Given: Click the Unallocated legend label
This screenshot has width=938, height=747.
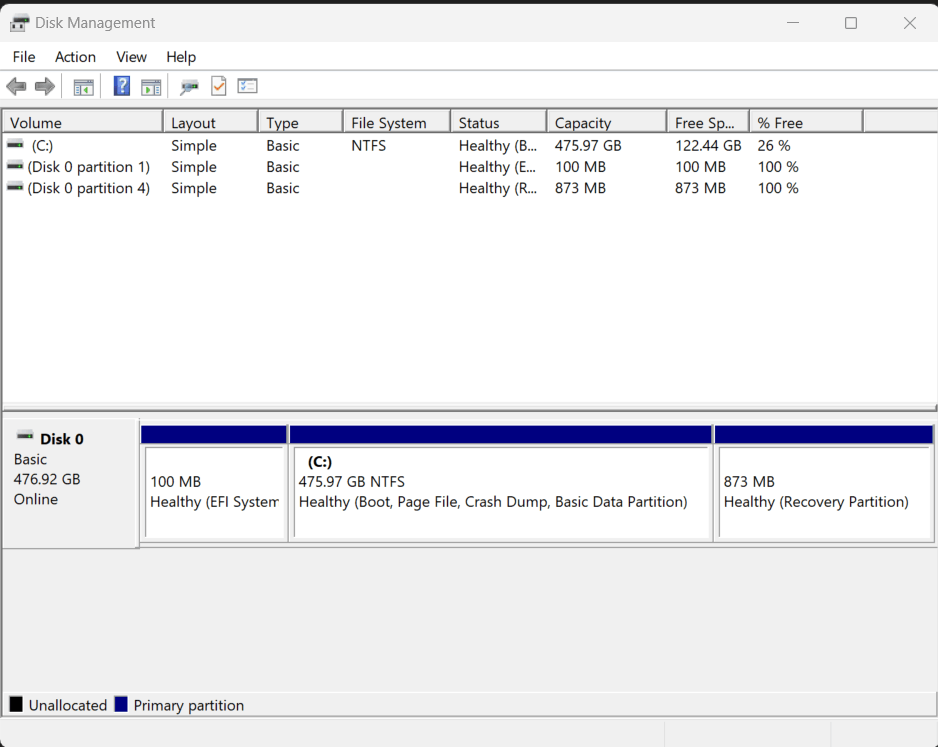Looking at the screenshot, I should [68, 706].
